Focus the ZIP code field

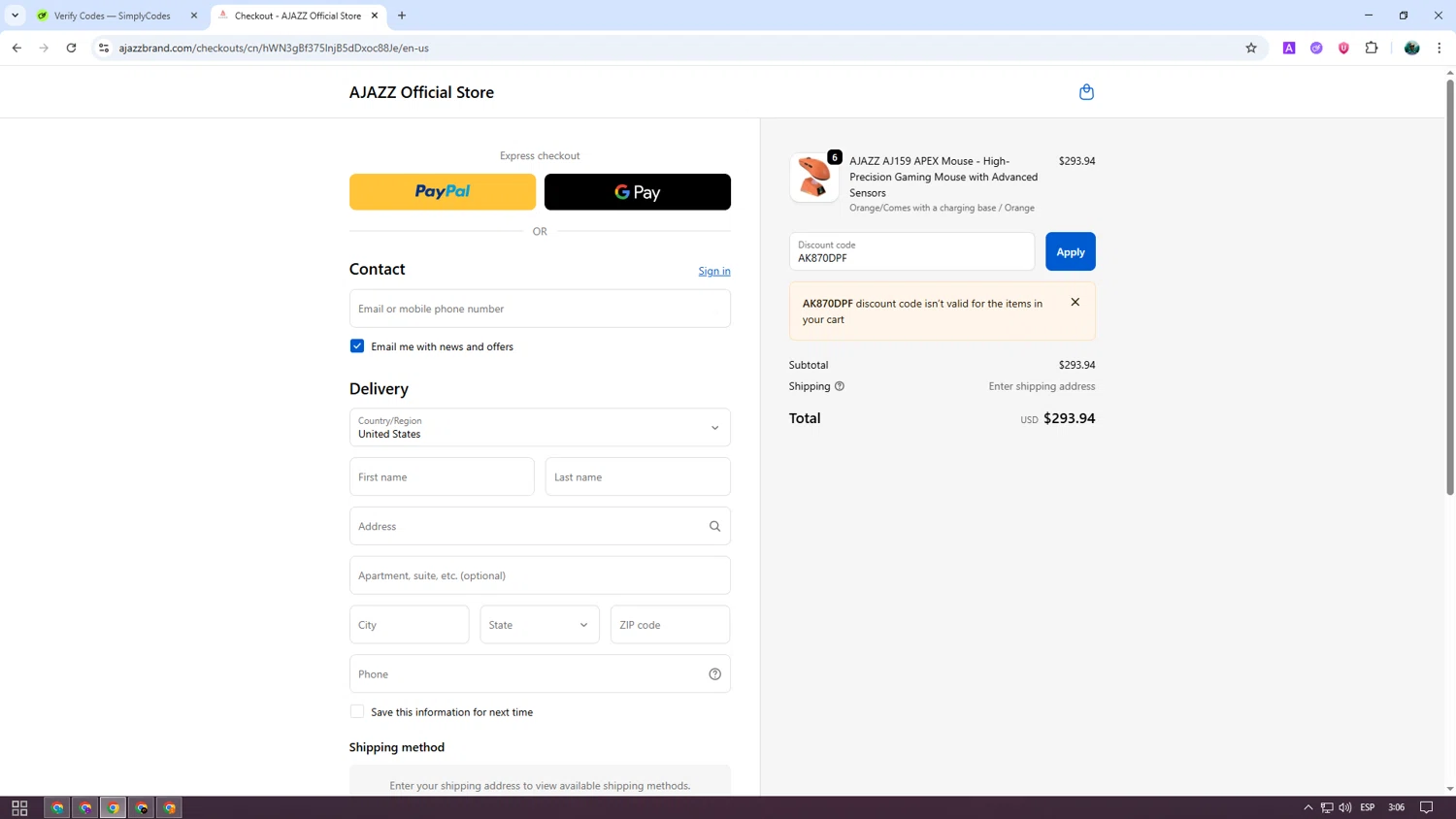[x=670, y=625]
